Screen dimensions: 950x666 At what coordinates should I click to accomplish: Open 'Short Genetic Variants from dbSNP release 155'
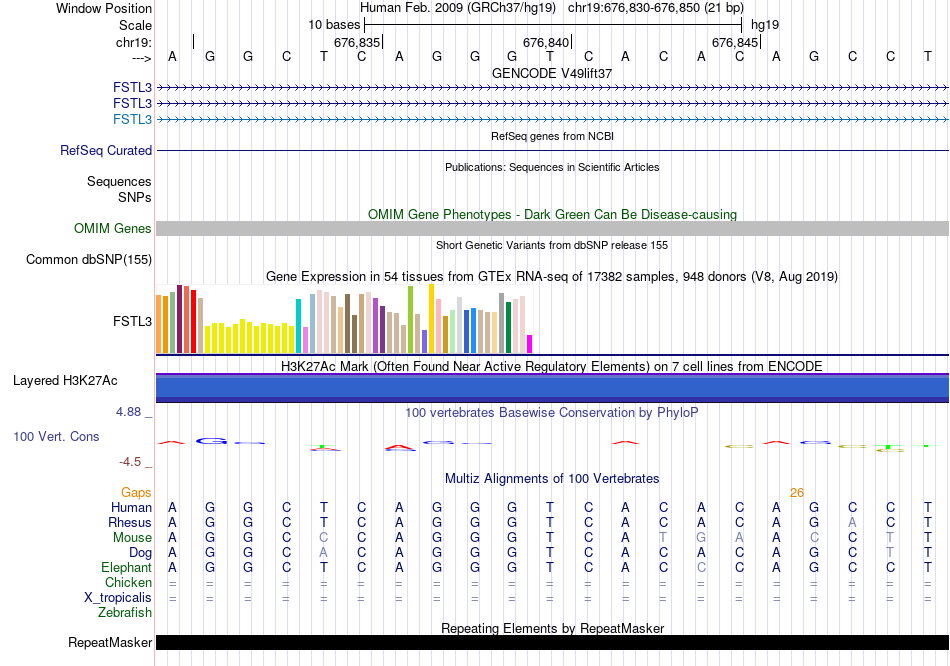click(x=552, y=245)
